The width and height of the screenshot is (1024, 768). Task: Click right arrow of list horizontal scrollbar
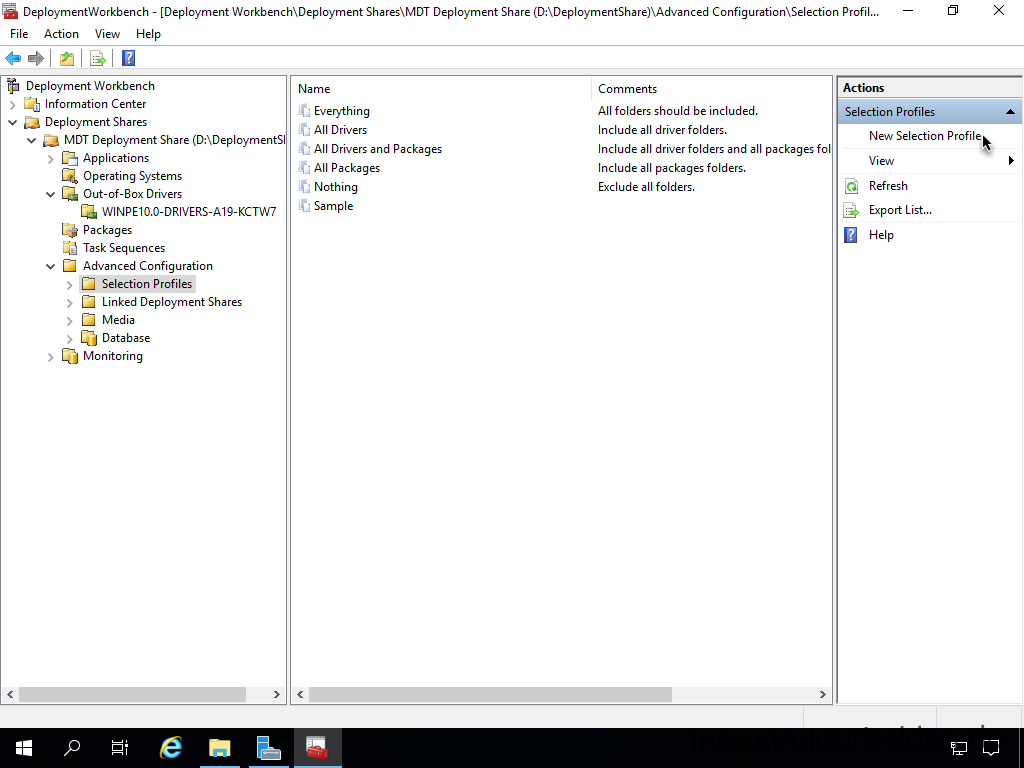(823, 694)
